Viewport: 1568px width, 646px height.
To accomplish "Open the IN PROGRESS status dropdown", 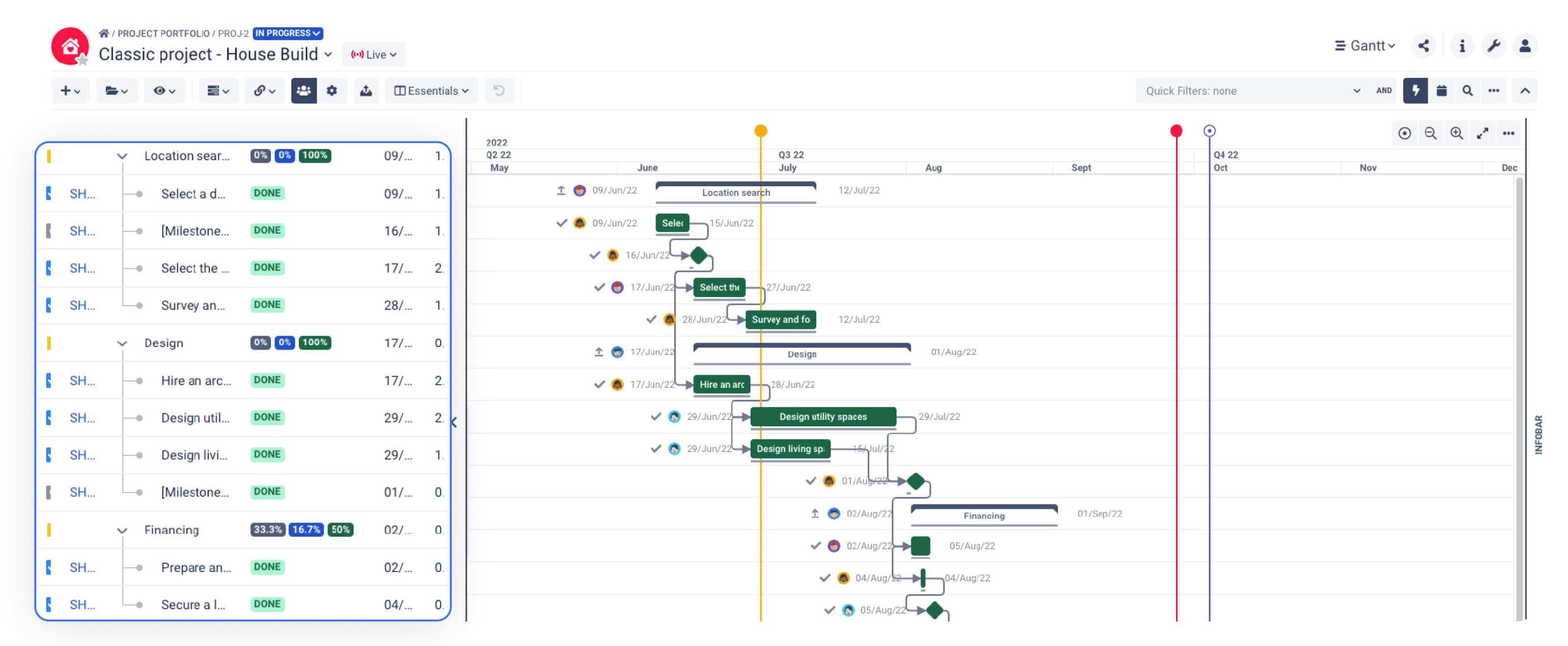I will tap(287, 33).
